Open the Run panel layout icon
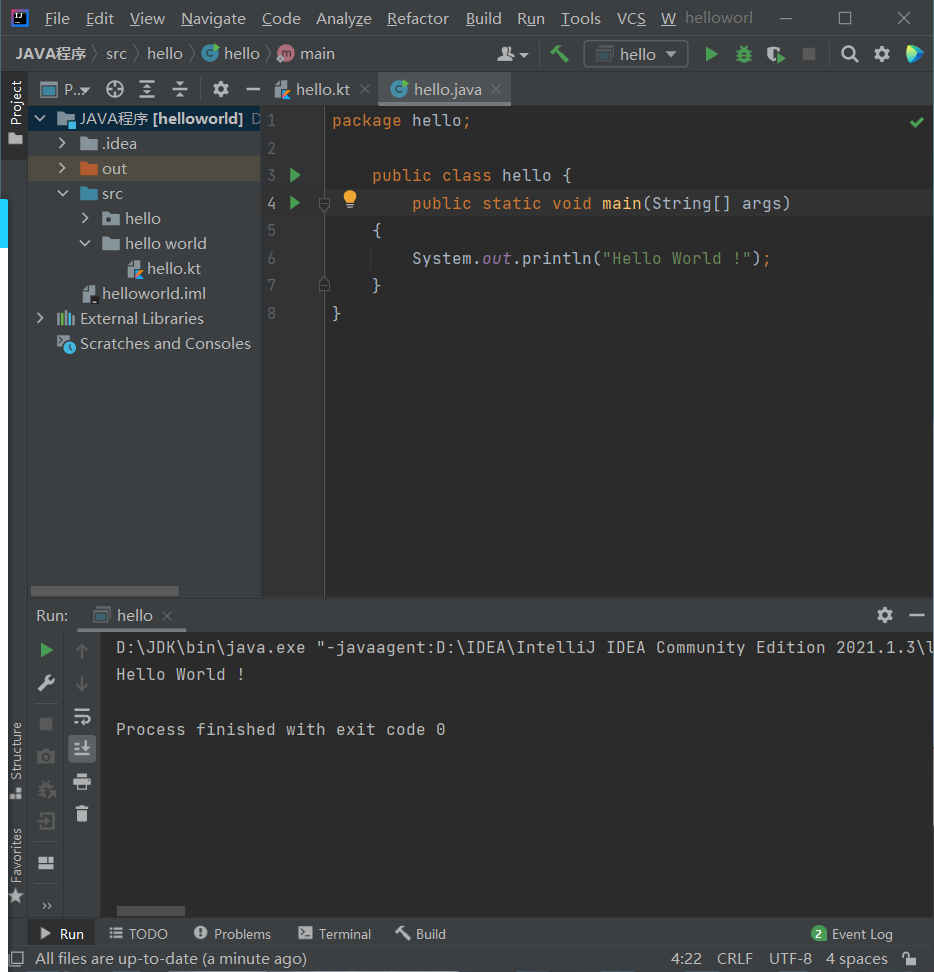The height and width of the screenshot is (972, 934). [x=46, y=862]
